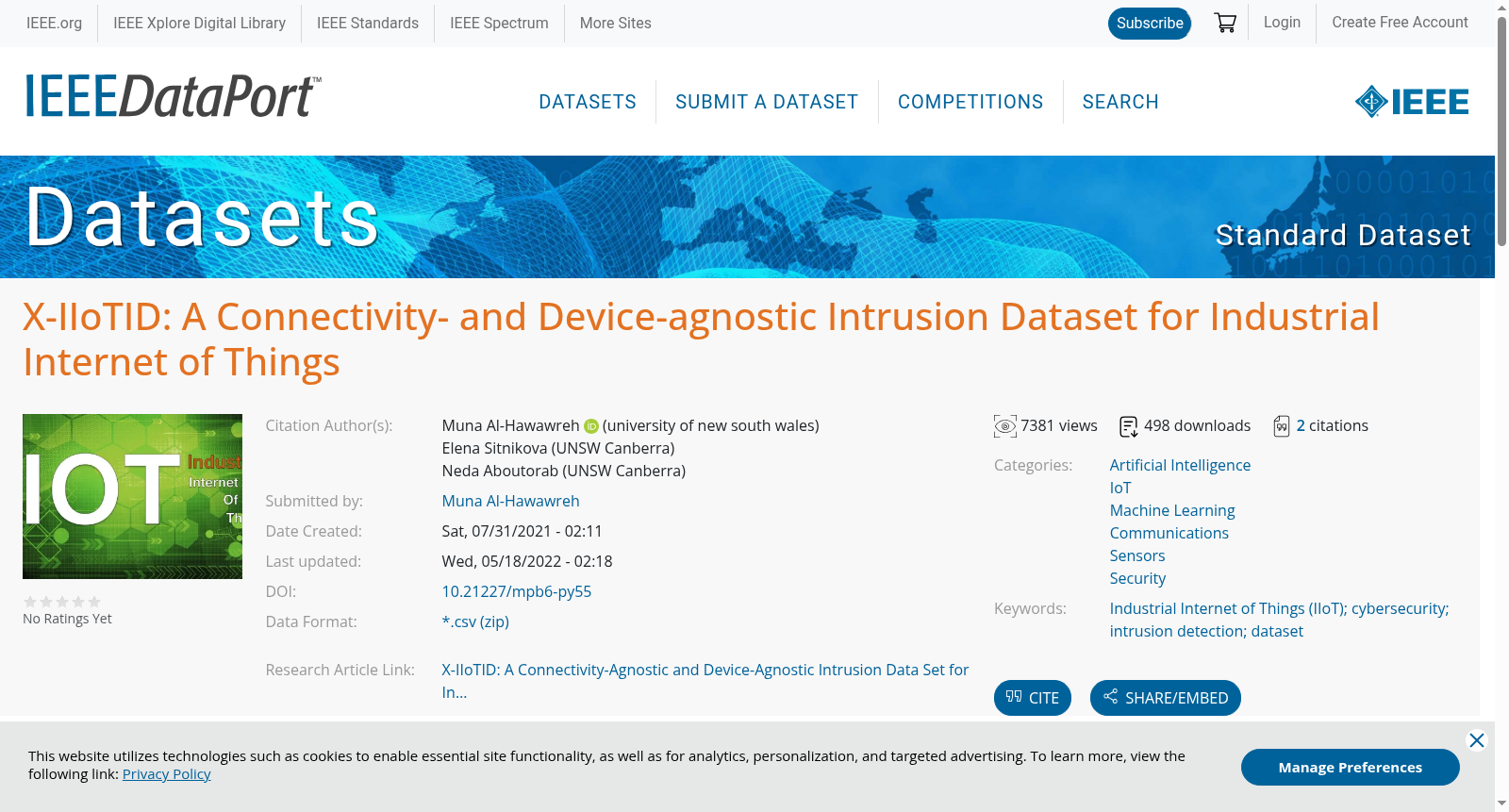Click the citations document icon
The width and height of the screenshot is (1509, 812).
coord(1282,426)
